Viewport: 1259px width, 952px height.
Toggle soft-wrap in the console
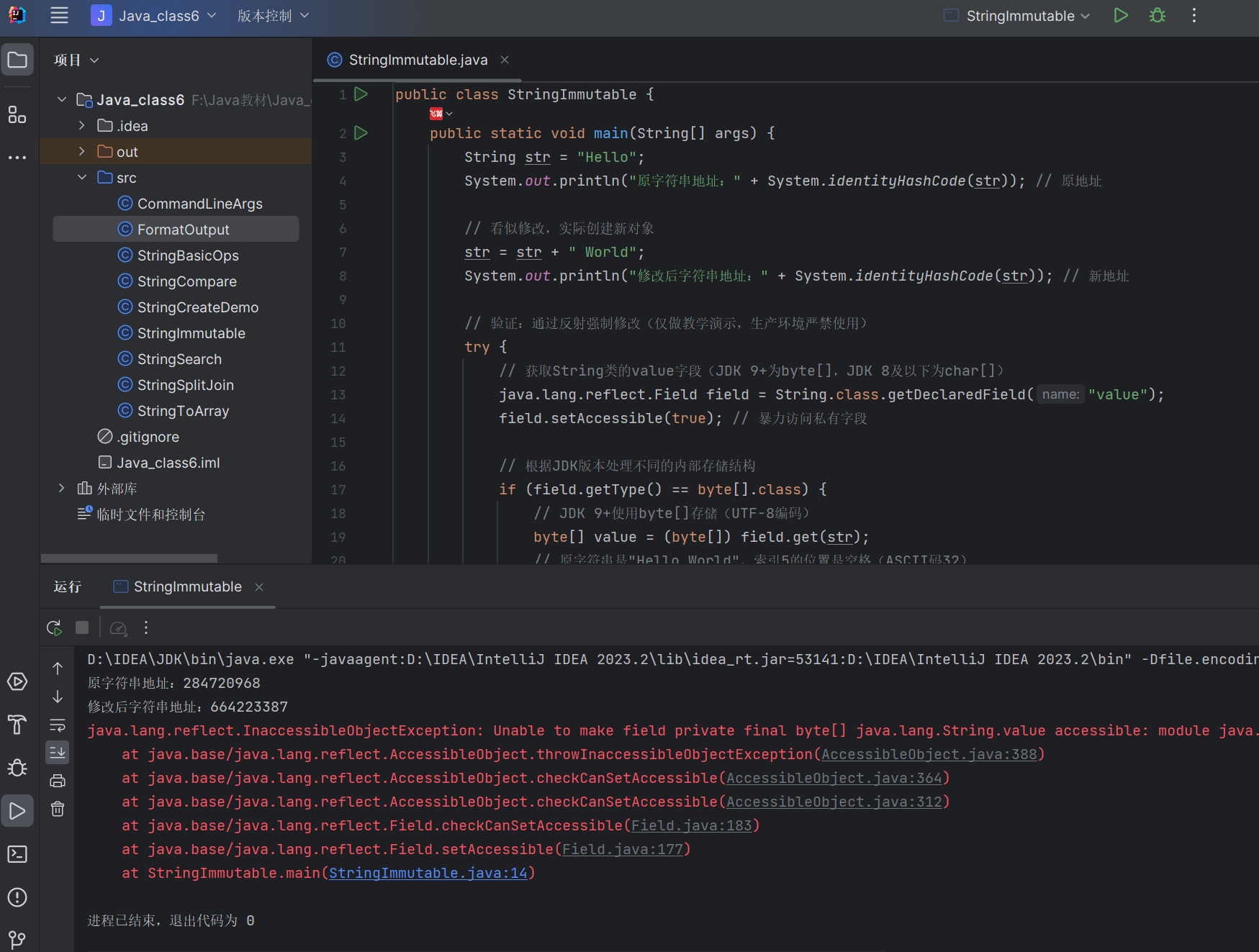(x=58, y=725)
